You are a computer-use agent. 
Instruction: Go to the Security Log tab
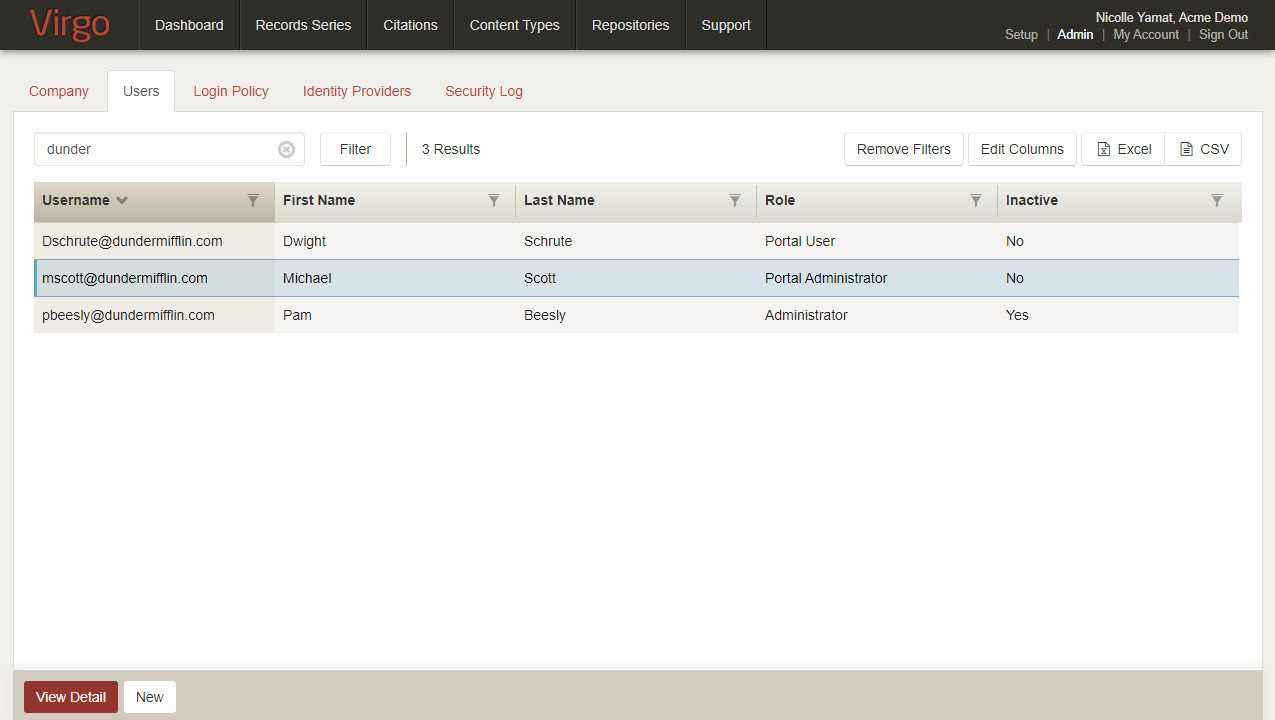(484, 91)
